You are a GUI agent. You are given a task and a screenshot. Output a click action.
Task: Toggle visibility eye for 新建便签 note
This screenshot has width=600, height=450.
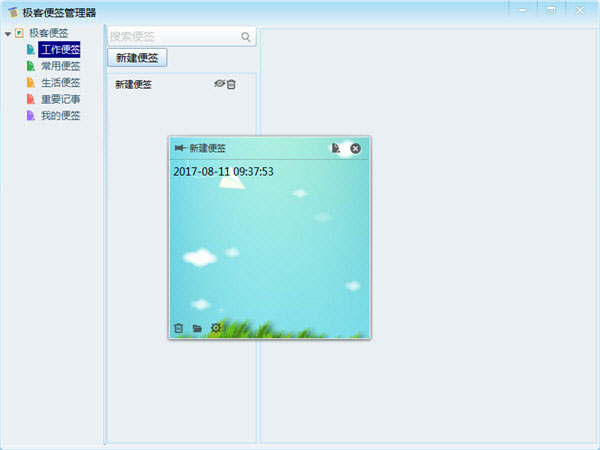(x=219, y=83)
